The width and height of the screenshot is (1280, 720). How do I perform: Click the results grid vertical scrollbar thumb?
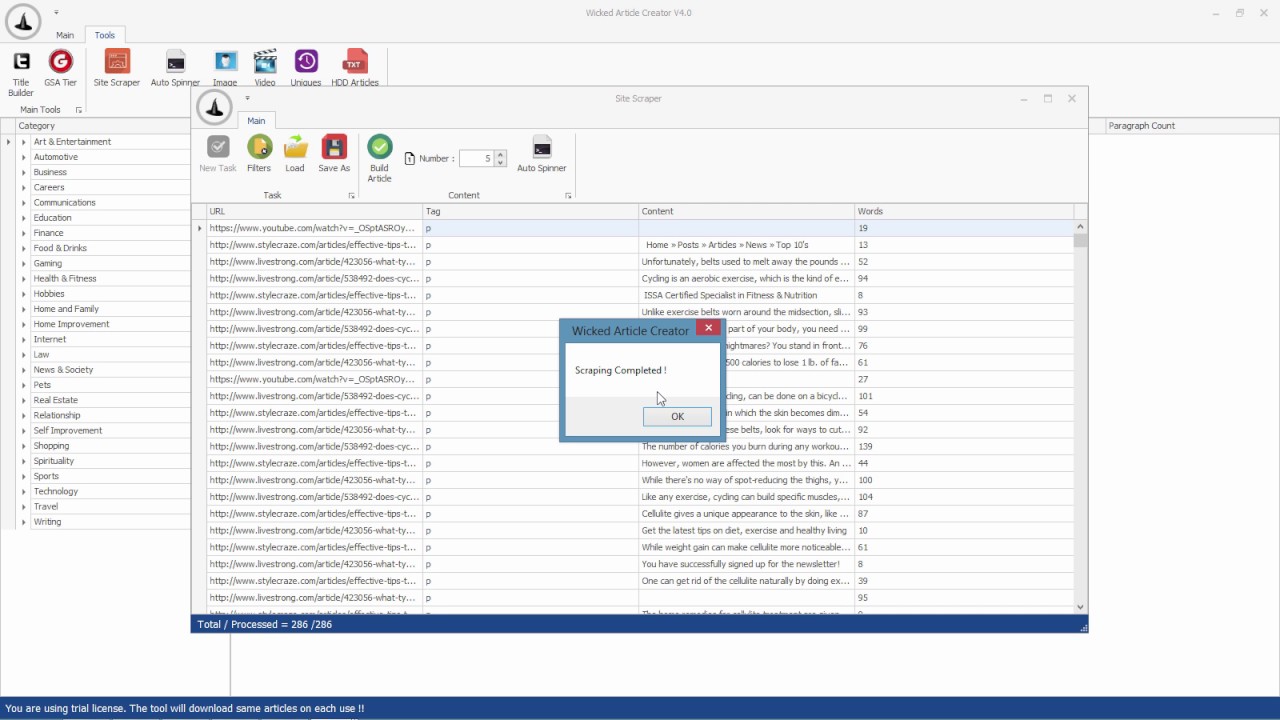pos(1080,240)
